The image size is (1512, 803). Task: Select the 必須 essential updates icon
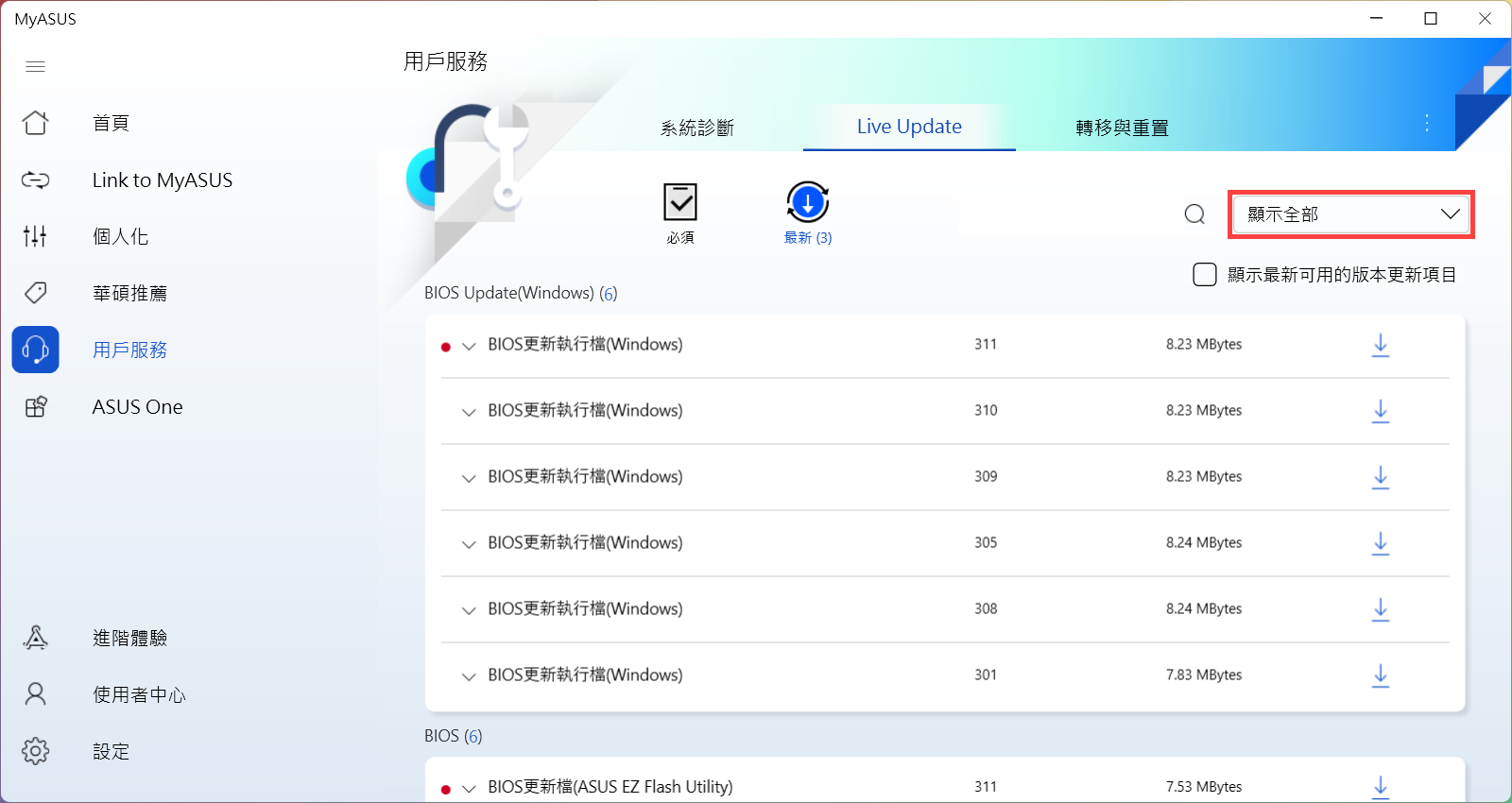(x=680, y=202)
